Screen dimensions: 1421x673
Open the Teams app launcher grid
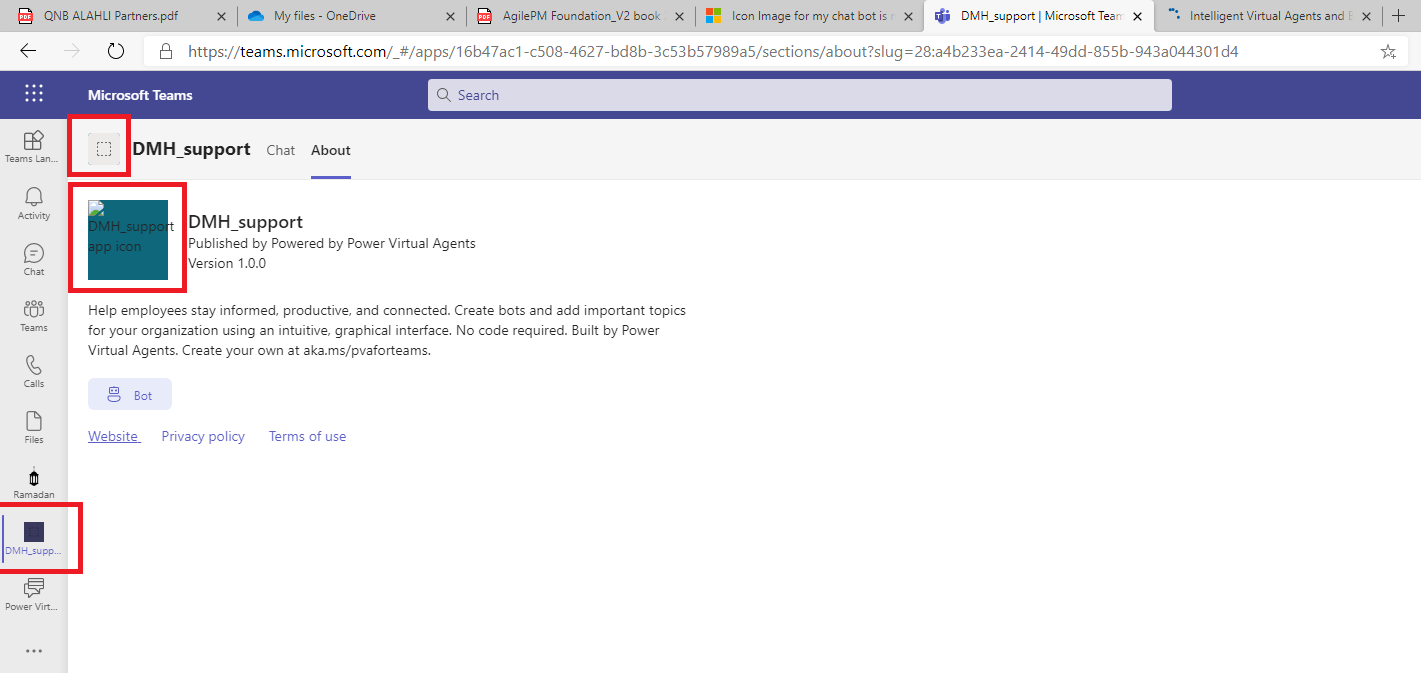(x=34, y=94)
